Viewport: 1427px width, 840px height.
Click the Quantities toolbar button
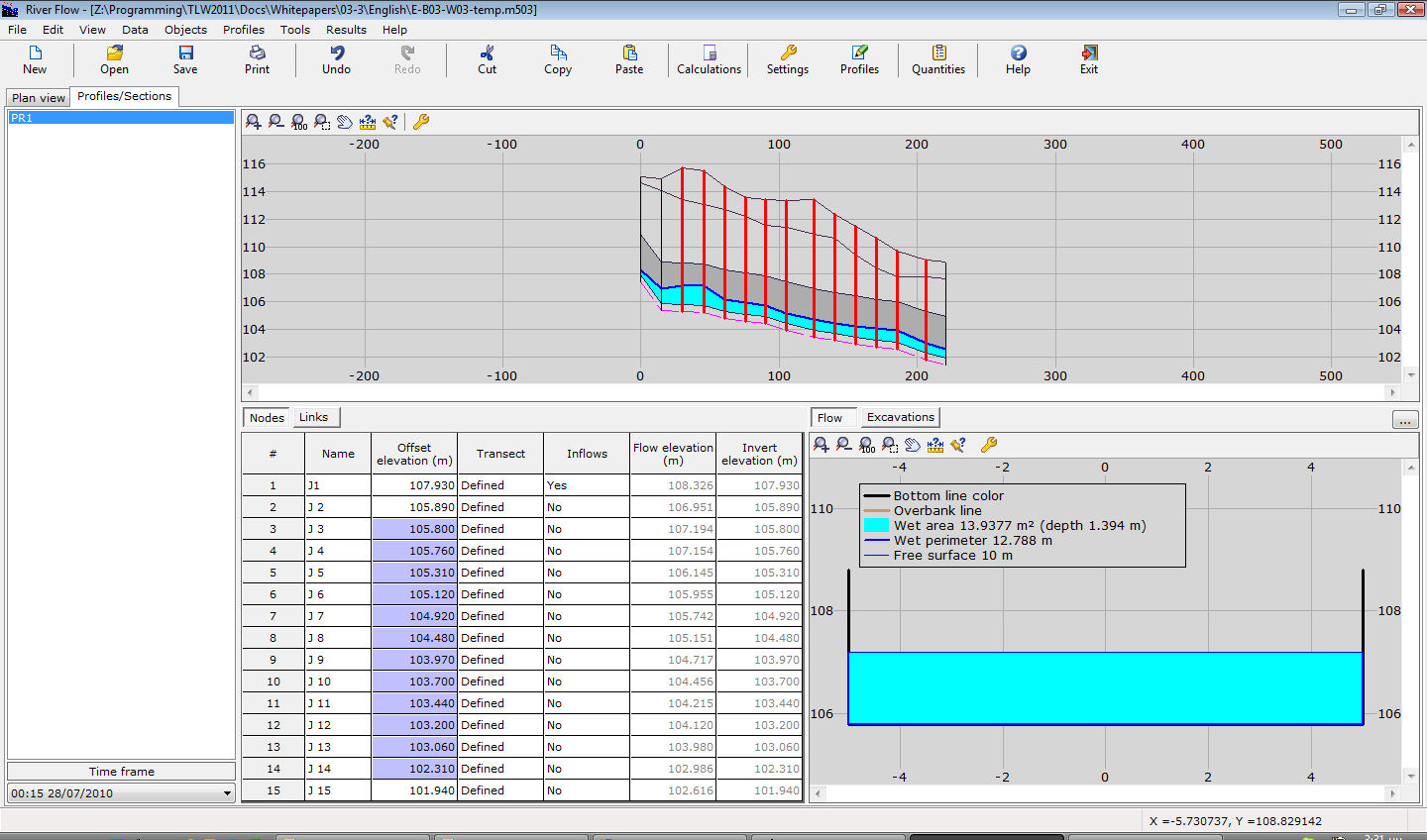(x=937, y=59)
